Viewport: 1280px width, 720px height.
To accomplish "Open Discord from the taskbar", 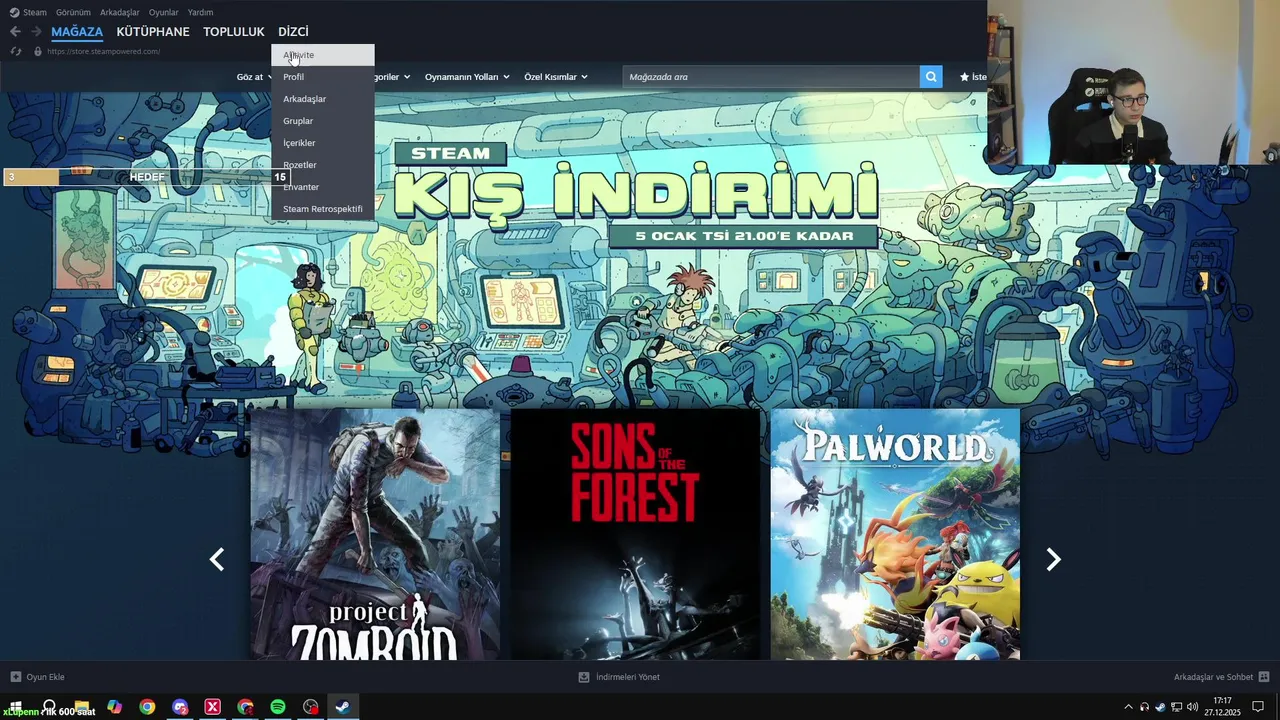I will 180,707.
